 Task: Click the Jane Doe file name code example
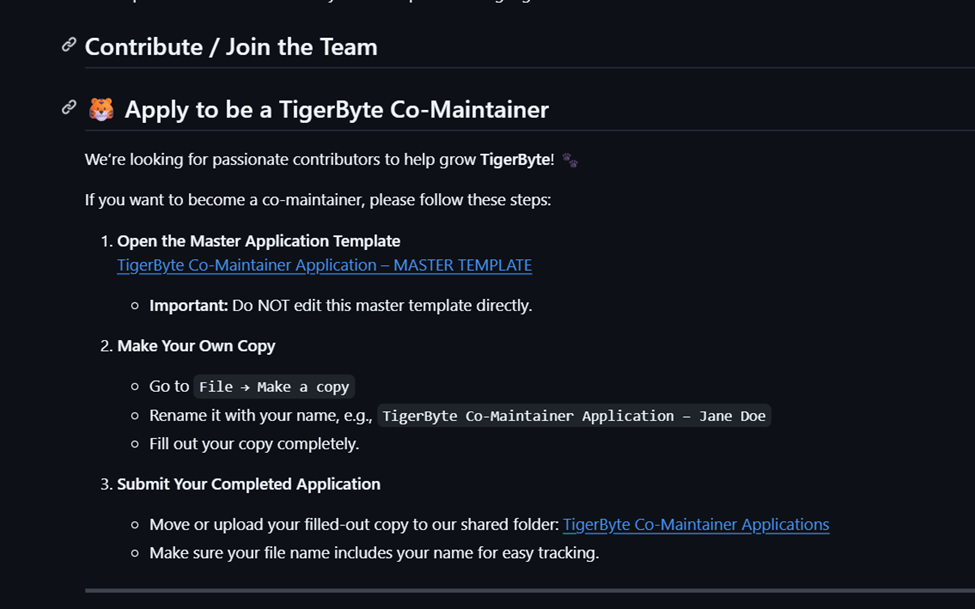point(574,416)
